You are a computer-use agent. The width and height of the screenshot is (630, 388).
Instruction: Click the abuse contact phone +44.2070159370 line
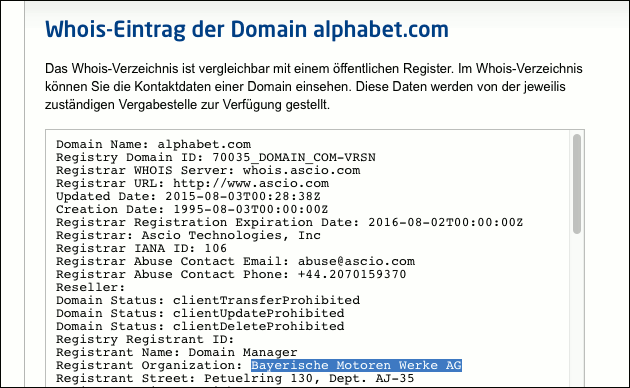tap(231, 274)
